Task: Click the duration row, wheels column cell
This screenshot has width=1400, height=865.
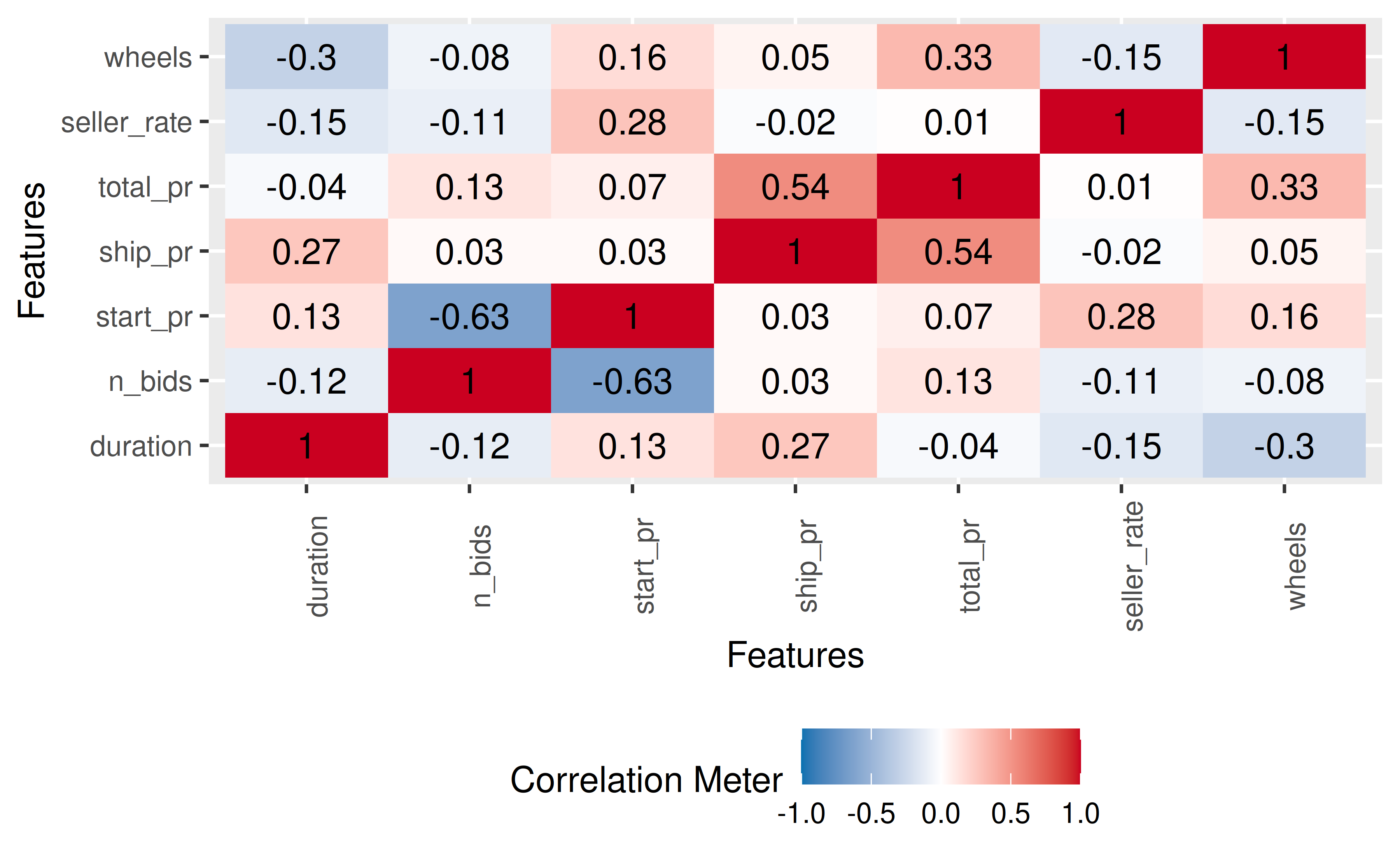Action: pyautogui.click(x=1284, y=446)
